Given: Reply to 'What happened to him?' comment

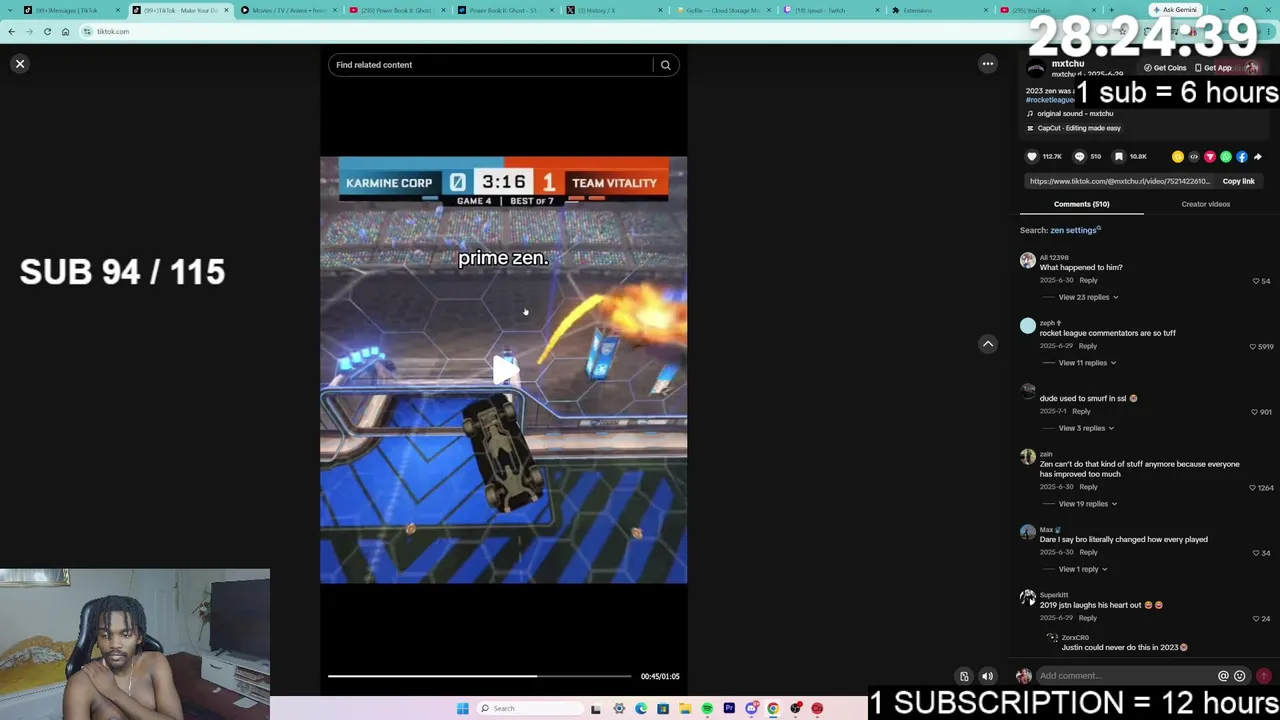Looking at the screenshot, I should pyautogui.click(x=1089, y=280).
